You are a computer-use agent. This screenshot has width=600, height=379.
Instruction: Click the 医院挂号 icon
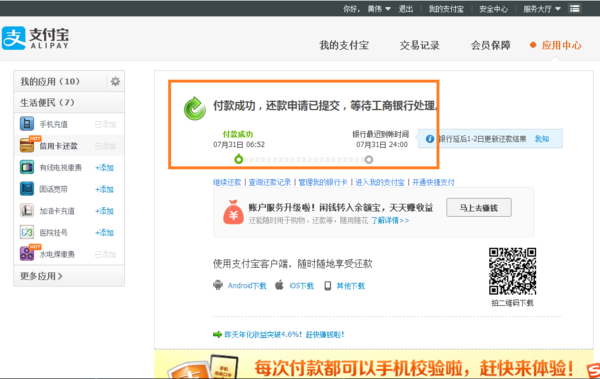tap(27, 232)
